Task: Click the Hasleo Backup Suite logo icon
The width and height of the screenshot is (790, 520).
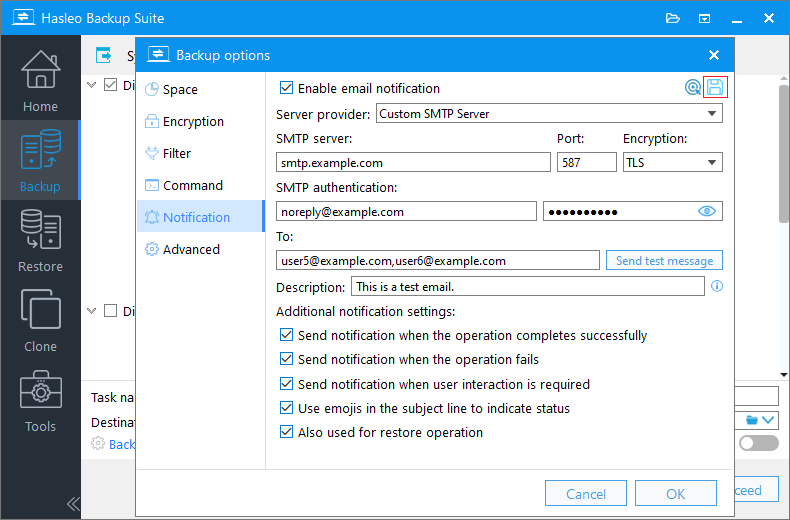Action: coord(23,17)
